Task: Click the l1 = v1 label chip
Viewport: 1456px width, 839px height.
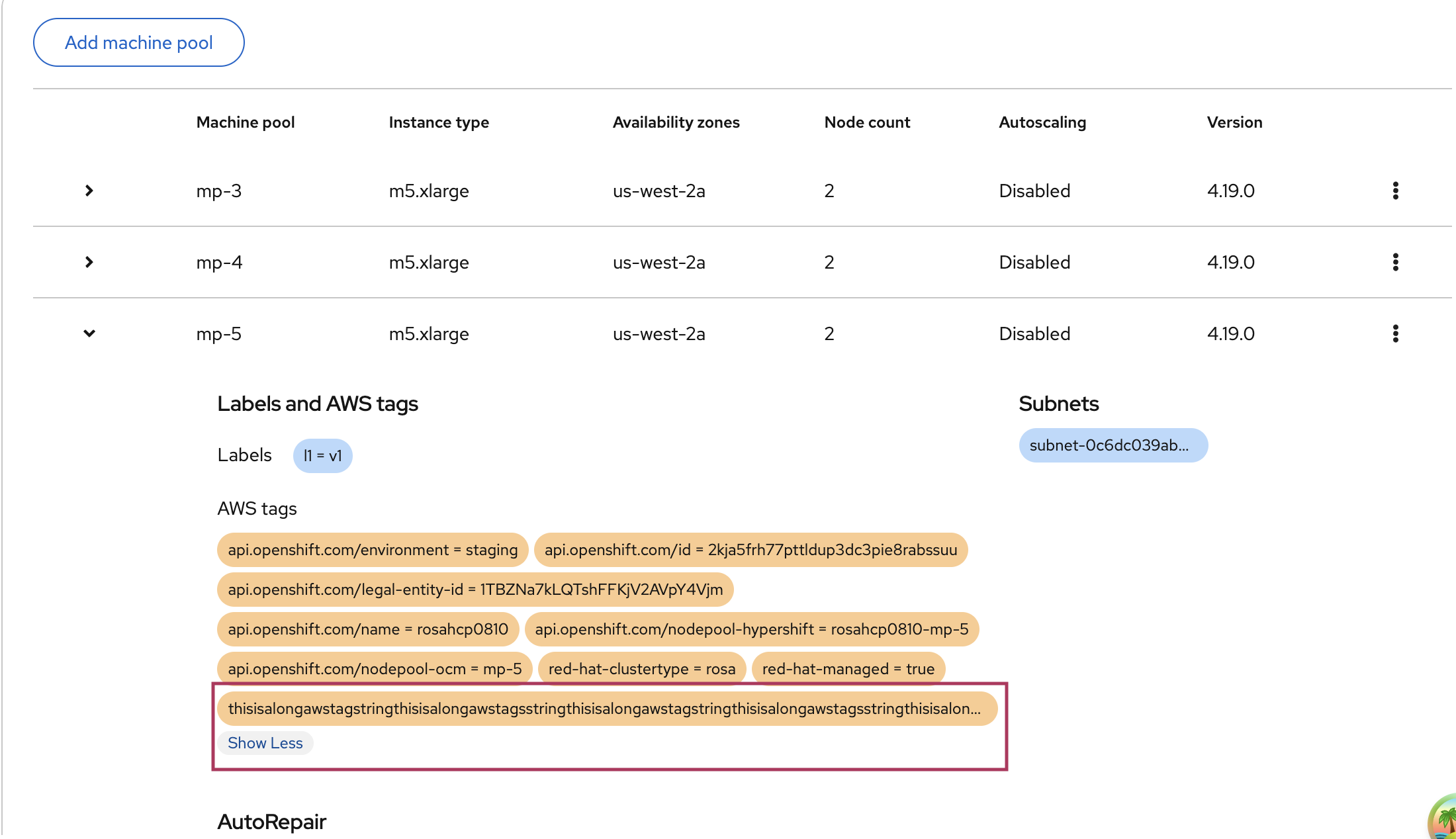Action: click(x=322, y=456)
